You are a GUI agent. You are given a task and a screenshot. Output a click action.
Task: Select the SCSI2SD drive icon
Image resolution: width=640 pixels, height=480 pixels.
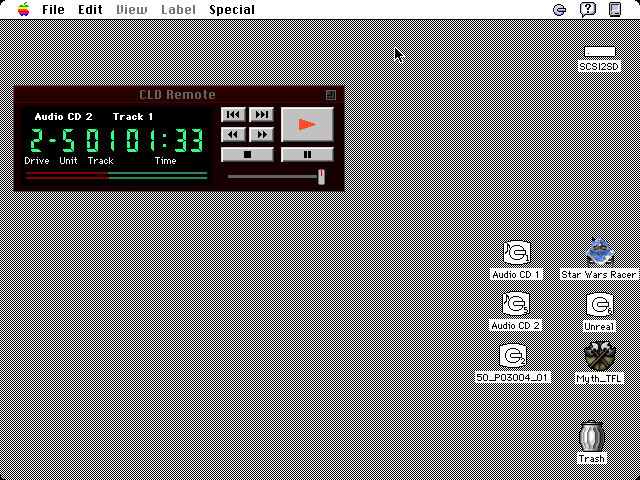(600, 51)
